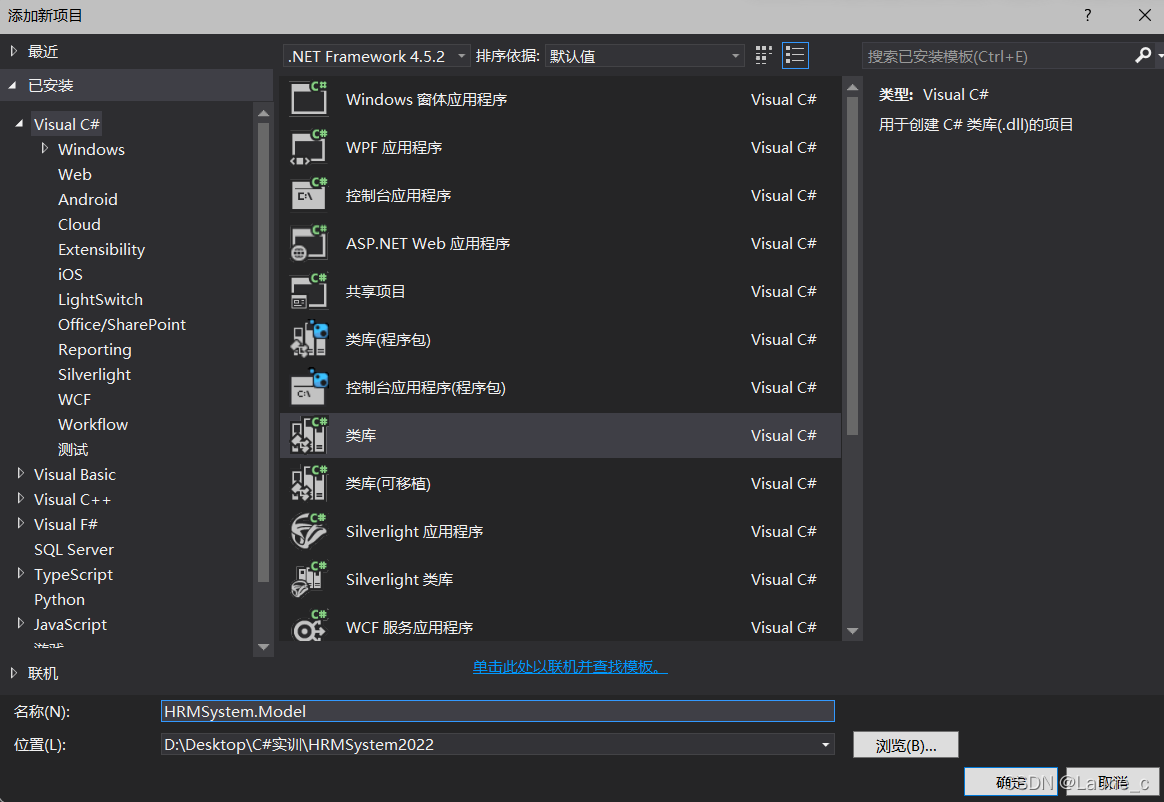This screenshot has width=1164, height=802.
Task: Click the 确定 button
Action: tap(1010, 782)
